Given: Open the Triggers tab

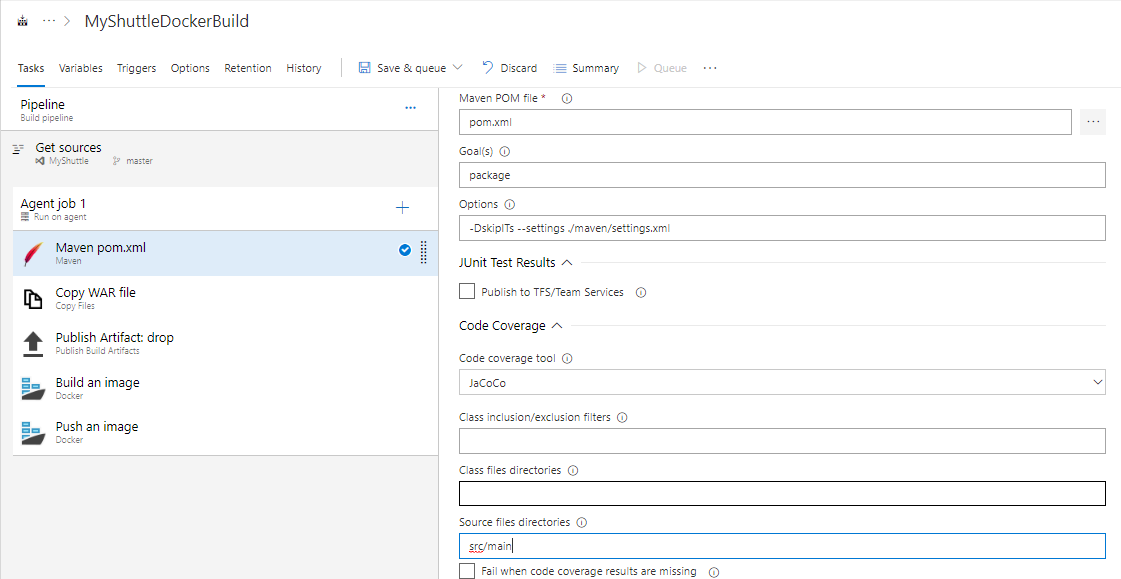Looking at the screenshot, I should (137, 68).
